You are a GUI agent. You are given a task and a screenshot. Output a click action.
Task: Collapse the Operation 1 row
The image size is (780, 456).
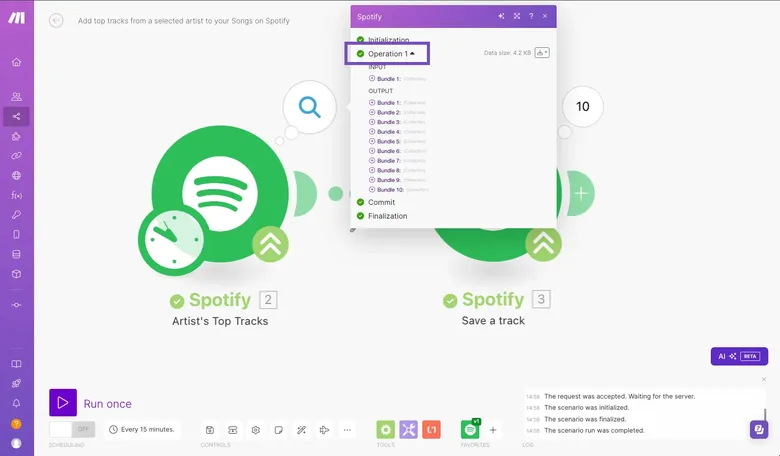[391, 54]
